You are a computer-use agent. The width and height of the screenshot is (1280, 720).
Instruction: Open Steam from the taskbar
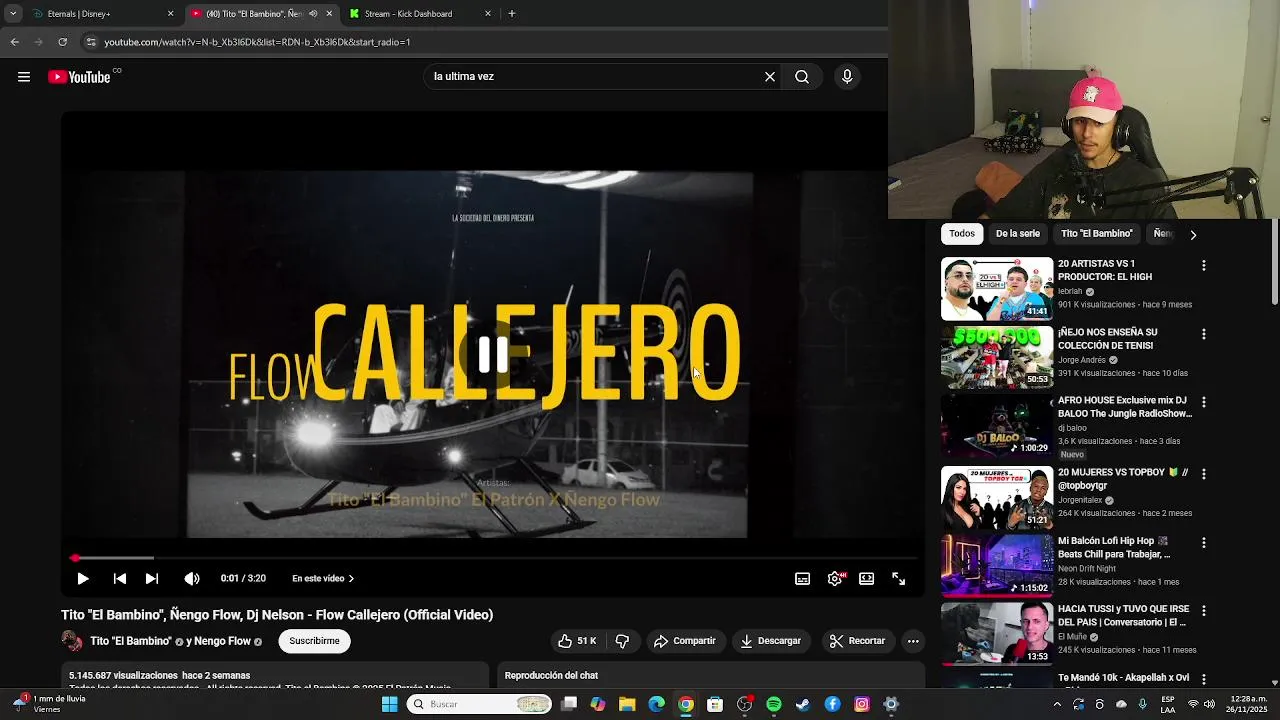point(803,705)
